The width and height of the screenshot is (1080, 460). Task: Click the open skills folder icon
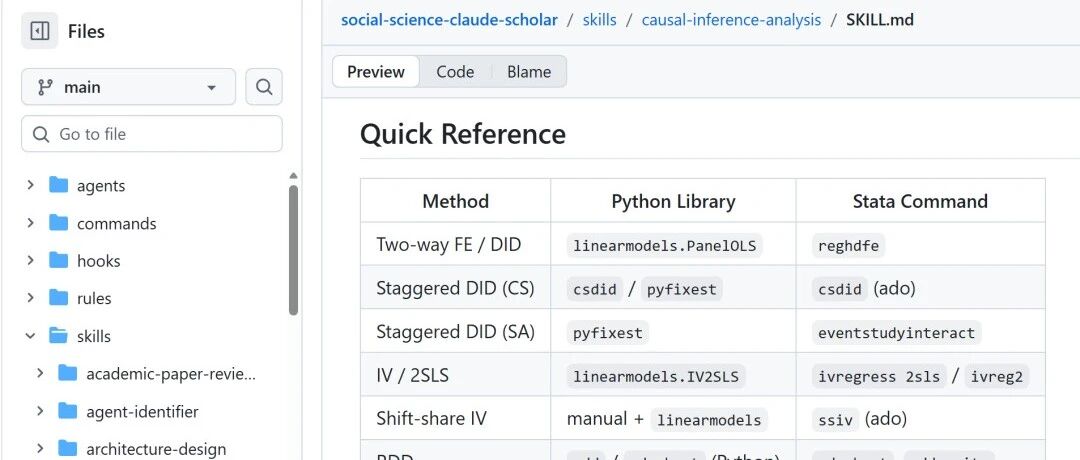(59, 336)
